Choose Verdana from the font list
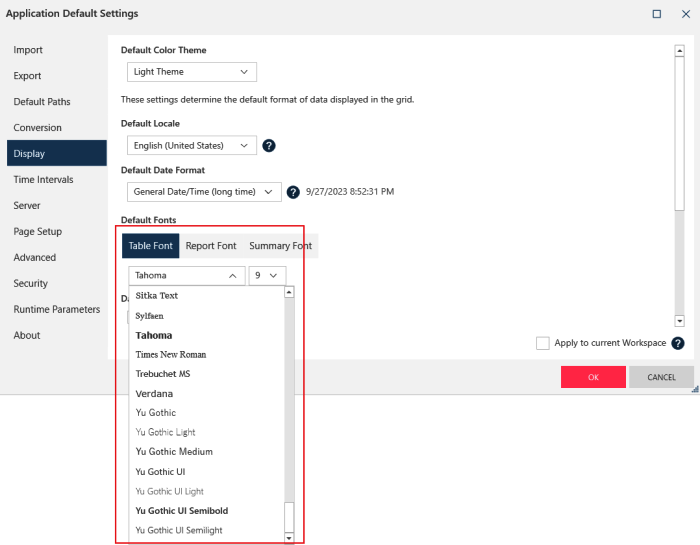Image resolution: width=700 pixels, height=545 pixels. coord(207,393)
